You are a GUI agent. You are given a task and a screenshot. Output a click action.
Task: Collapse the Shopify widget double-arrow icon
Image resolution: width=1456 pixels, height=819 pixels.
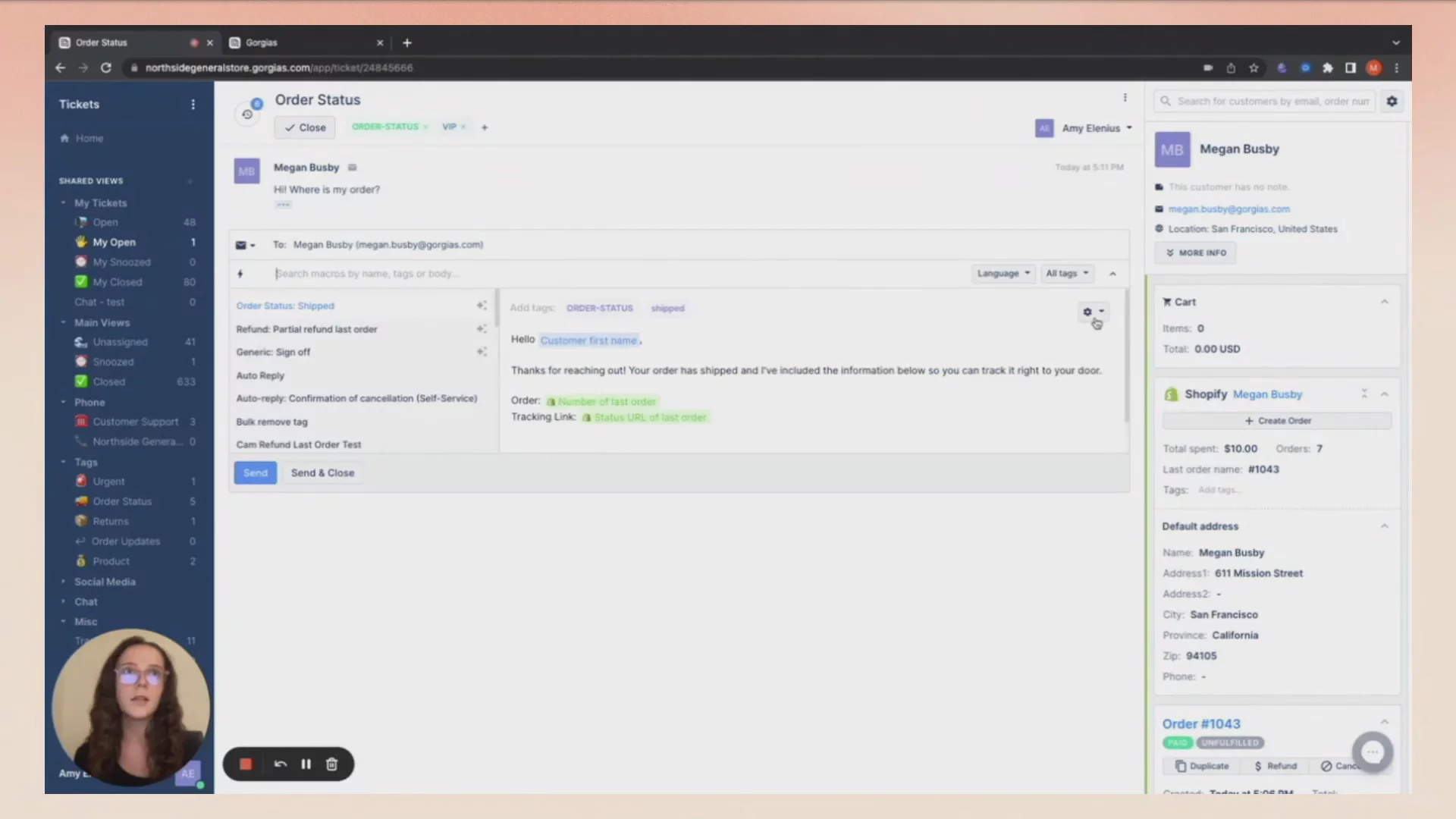click(x=1364, y=394)
